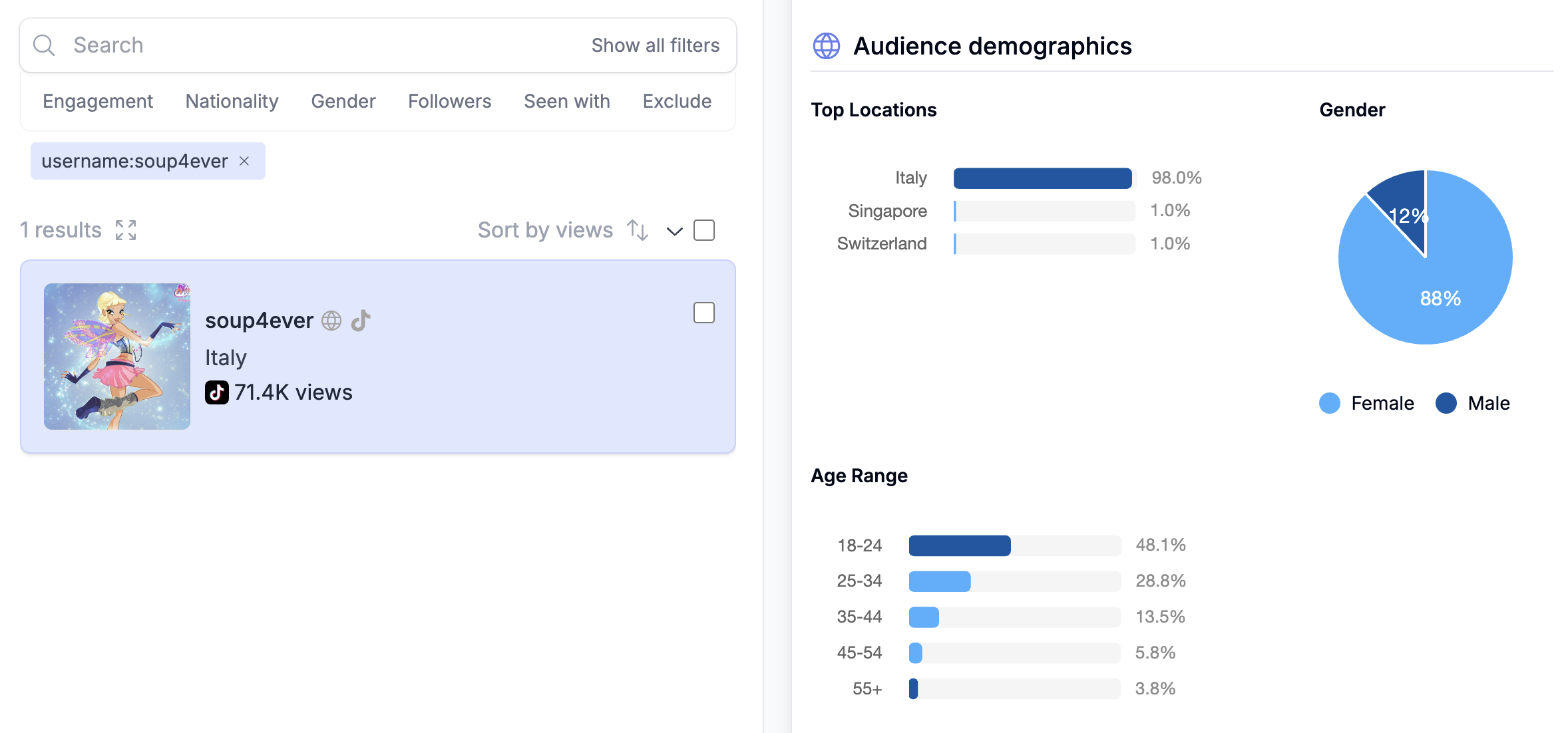Open the Engagement filter dropdown
This screenshot has height=733, width=1568.
pyautogui.click(x=98, y=101)
